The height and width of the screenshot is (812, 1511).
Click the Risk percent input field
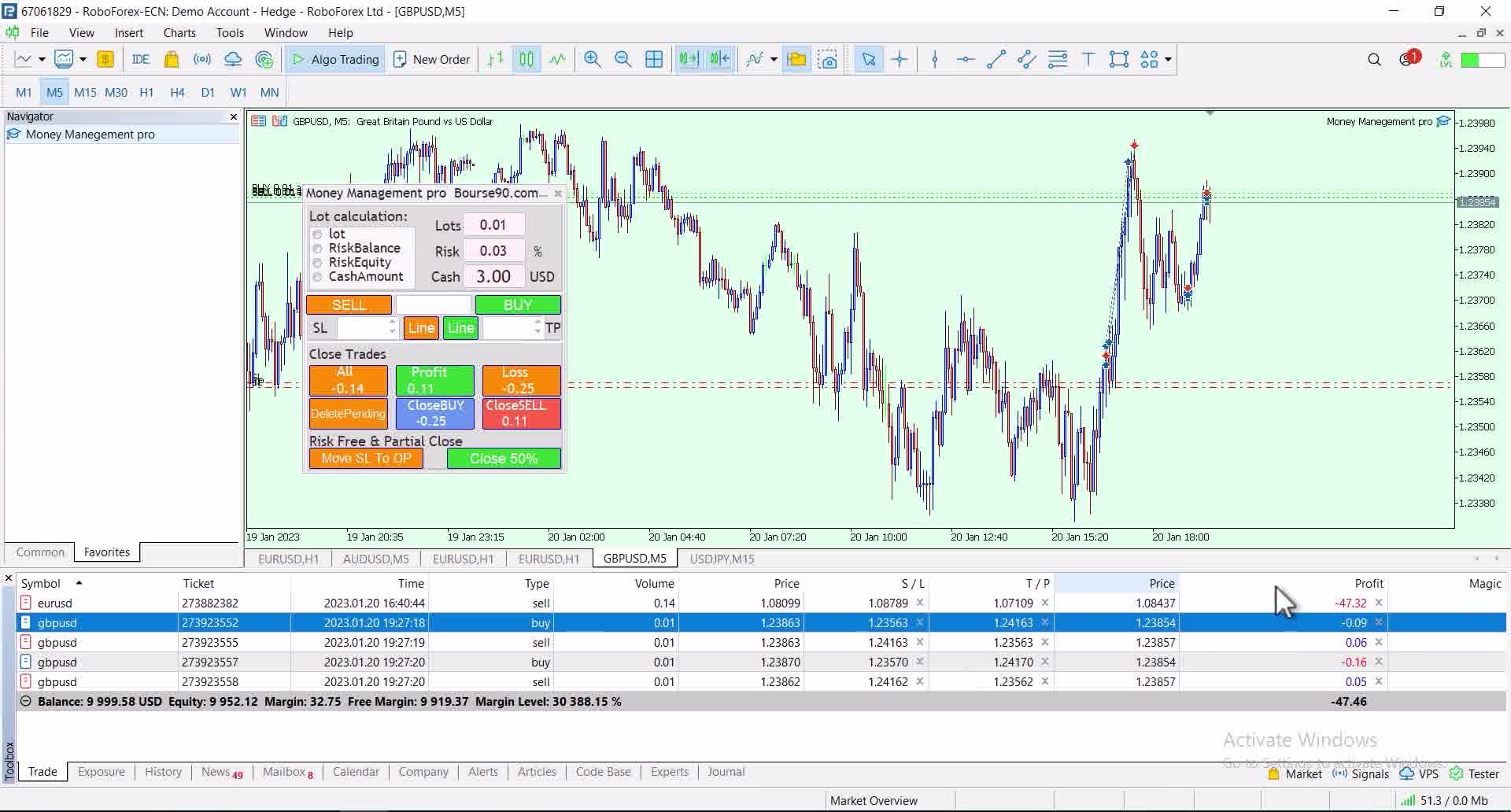pos(493,251)
